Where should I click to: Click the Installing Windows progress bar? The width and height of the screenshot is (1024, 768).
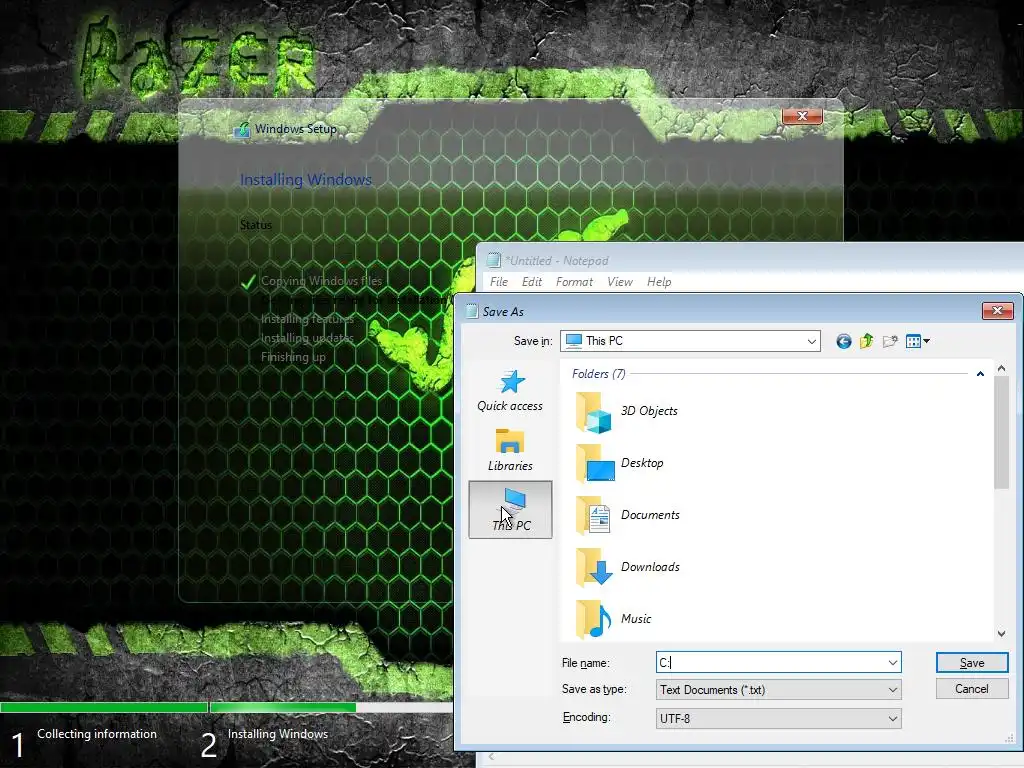pos(331,707)
